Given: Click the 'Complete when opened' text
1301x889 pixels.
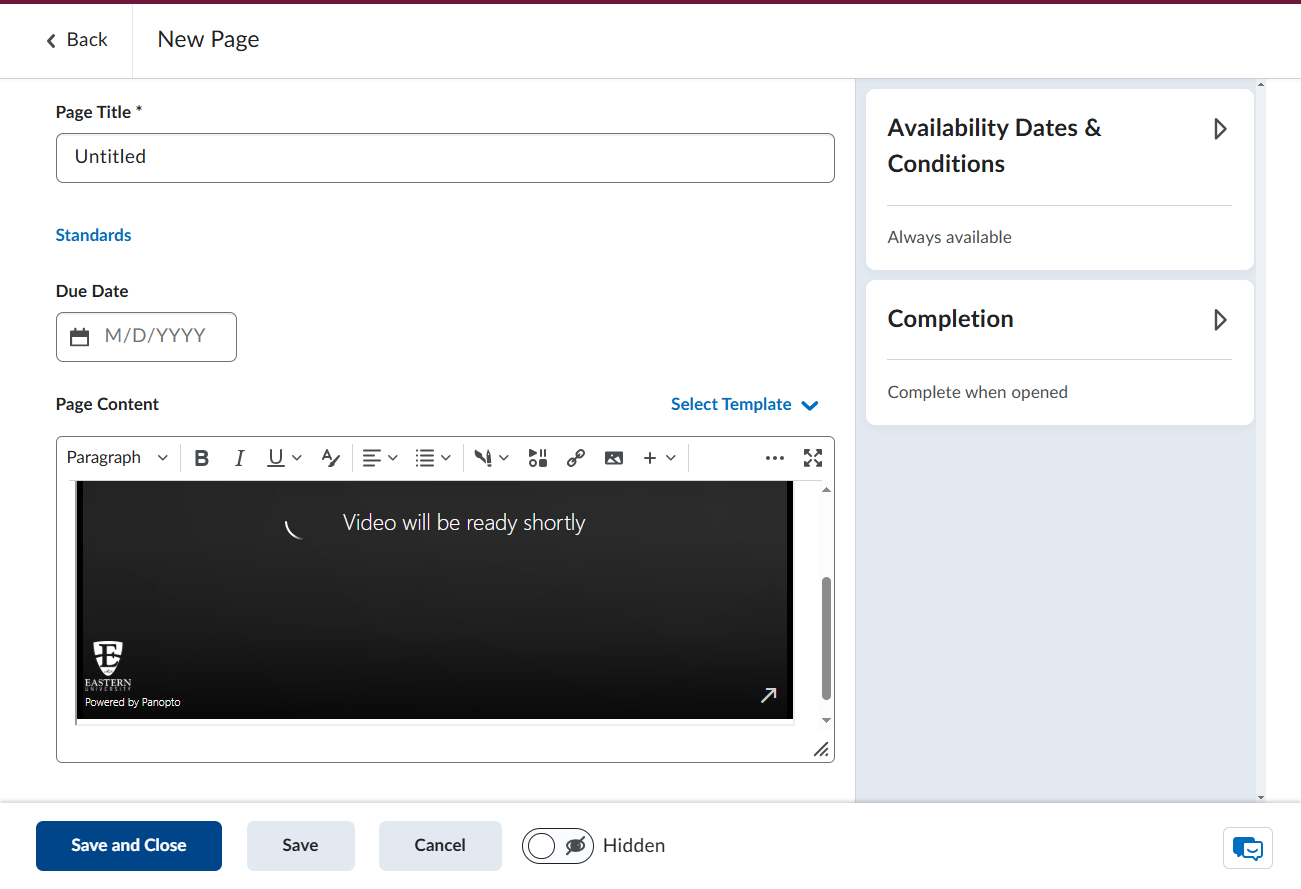Looking at the screenshot, I should pos(978,393).
